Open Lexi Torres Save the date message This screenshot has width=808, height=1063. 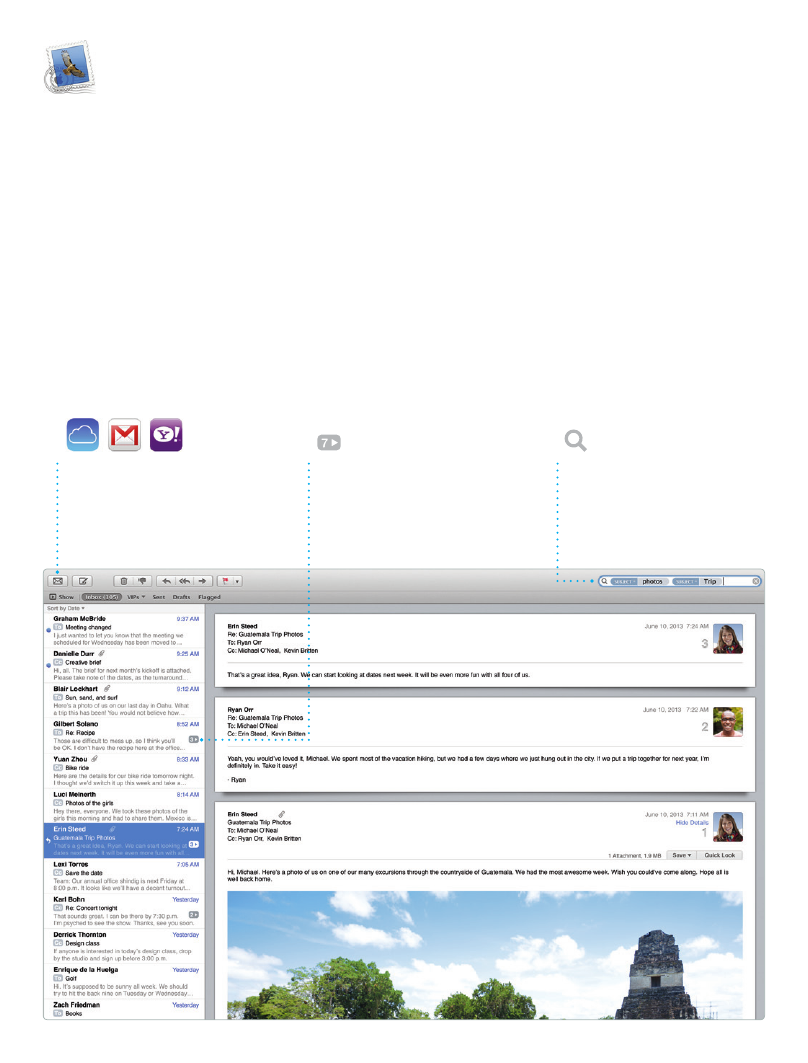point(125,877)
